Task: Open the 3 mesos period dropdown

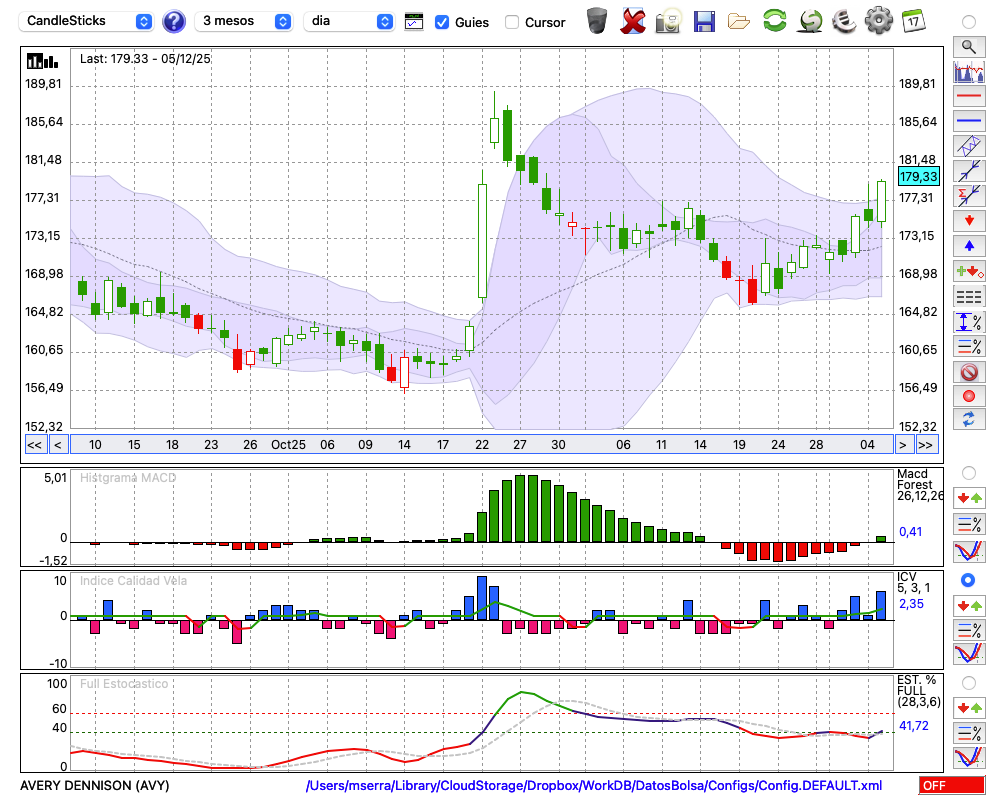Action: (244, 21)
